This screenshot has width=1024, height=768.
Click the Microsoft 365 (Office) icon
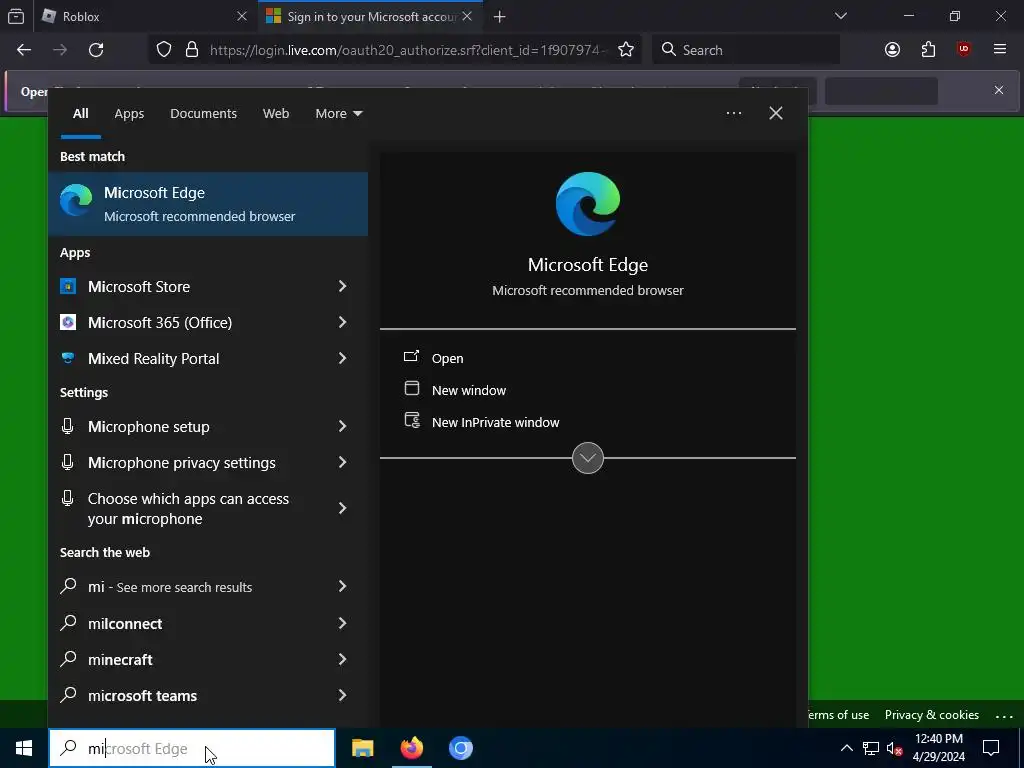pos(68,322)
